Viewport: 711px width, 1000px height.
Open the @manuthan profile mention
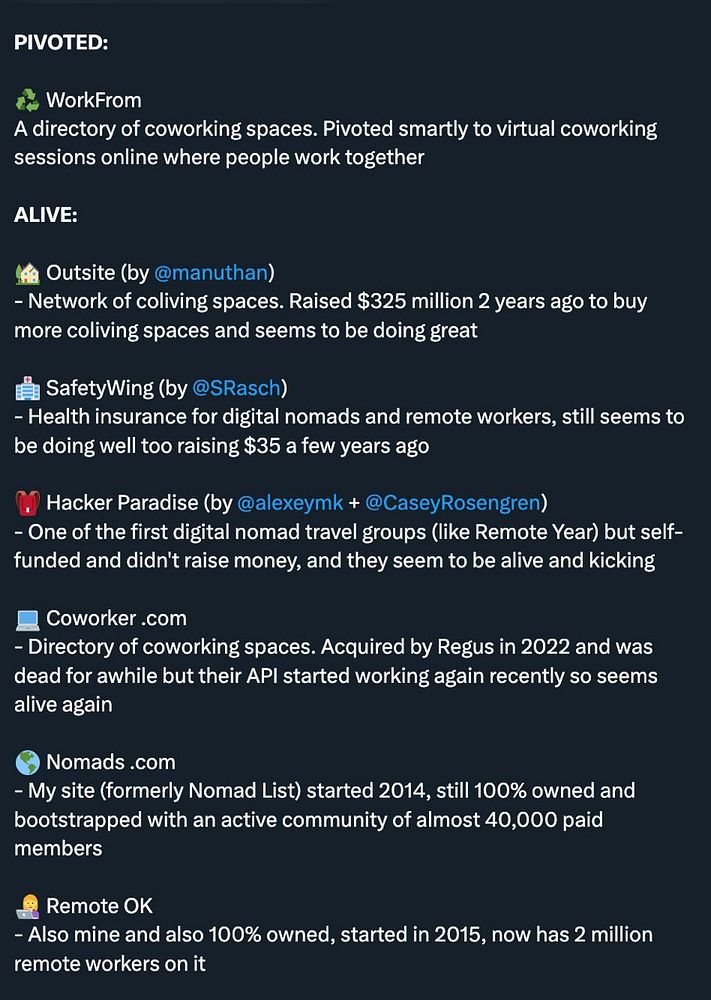coord(213,272)
